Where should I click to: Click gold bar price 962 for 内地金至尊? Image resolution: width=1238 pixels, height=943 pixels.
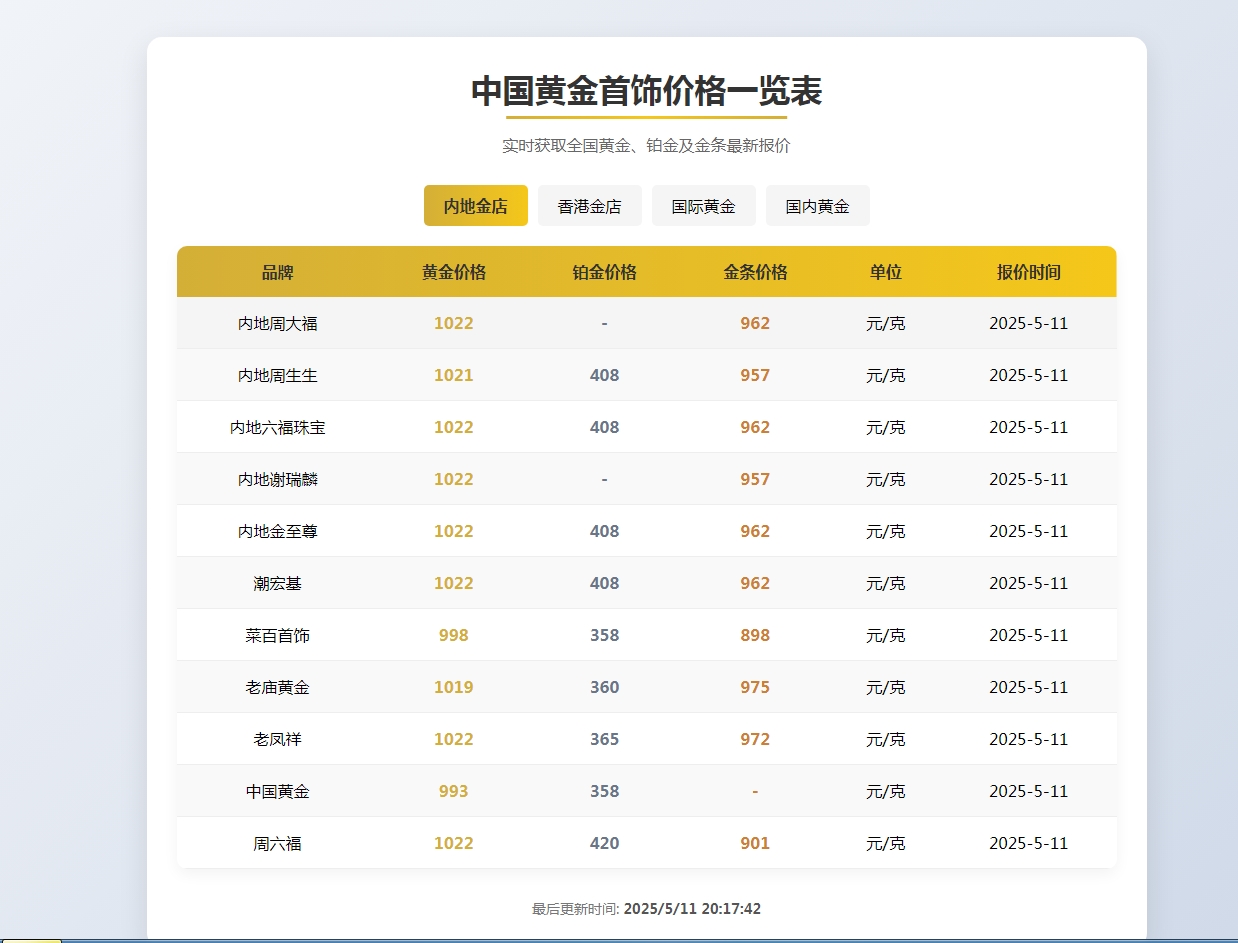click(x=755, y=532)
